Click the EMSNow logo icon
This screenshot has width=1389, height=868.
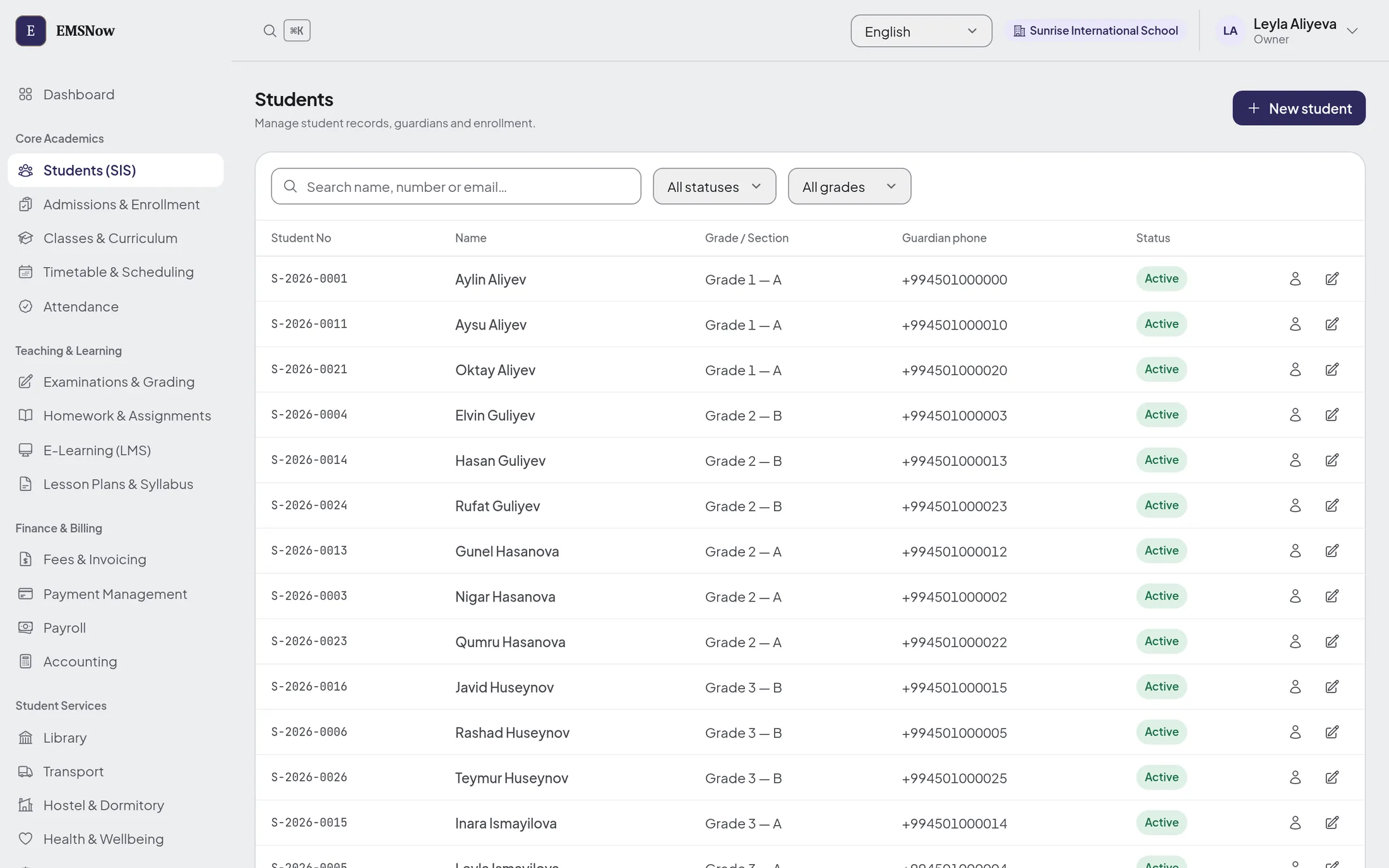click(x=30, y=31)
